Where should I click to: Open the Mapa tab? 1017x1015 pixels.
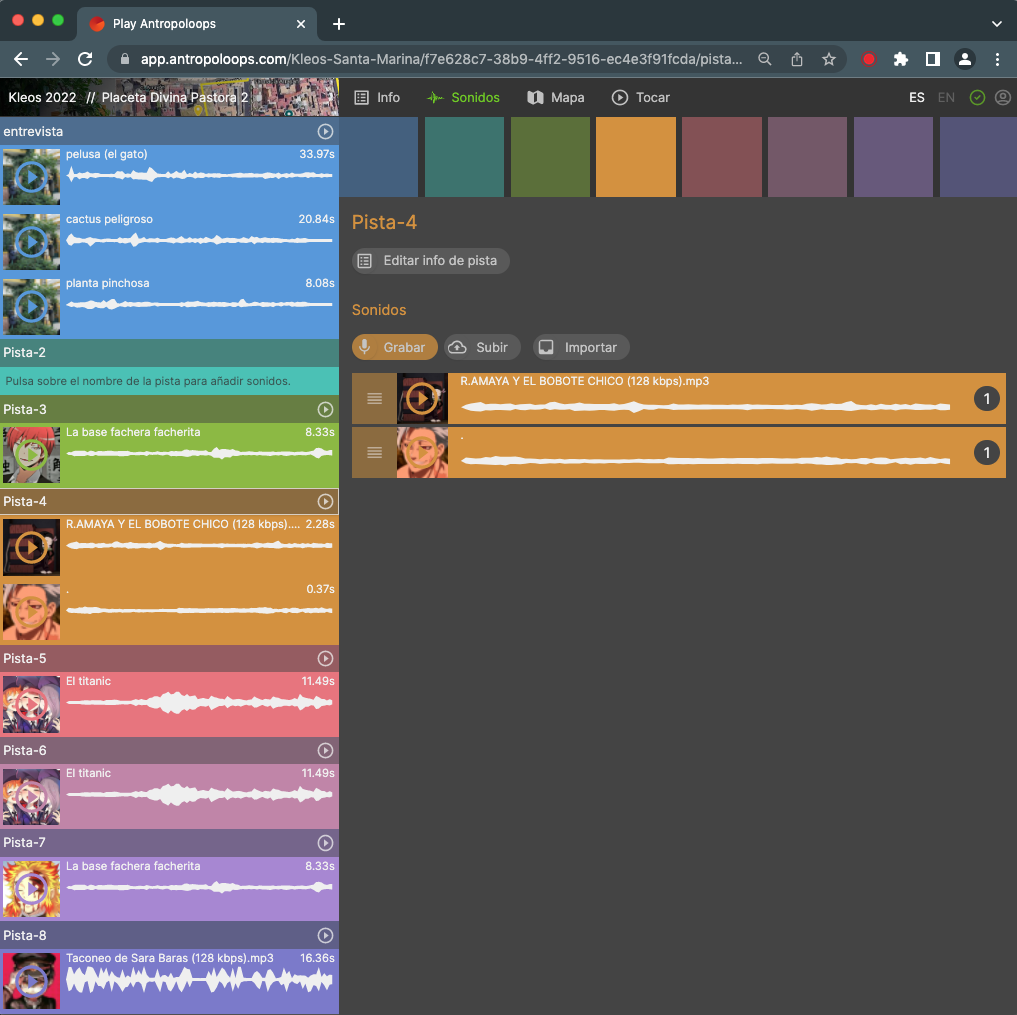(x=555, y=98)
